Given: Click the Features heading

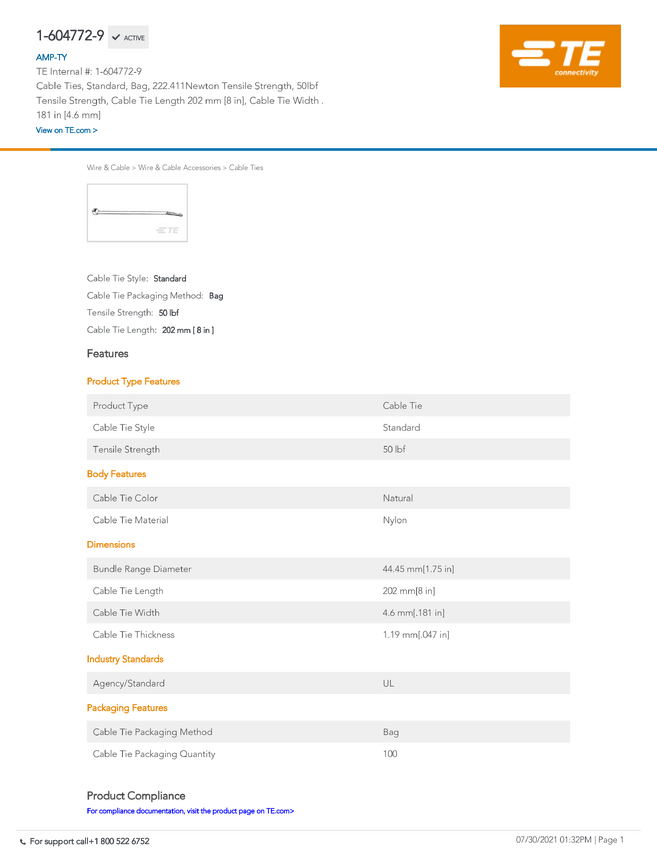Looking at the screenshot, I should click(107, 353).
